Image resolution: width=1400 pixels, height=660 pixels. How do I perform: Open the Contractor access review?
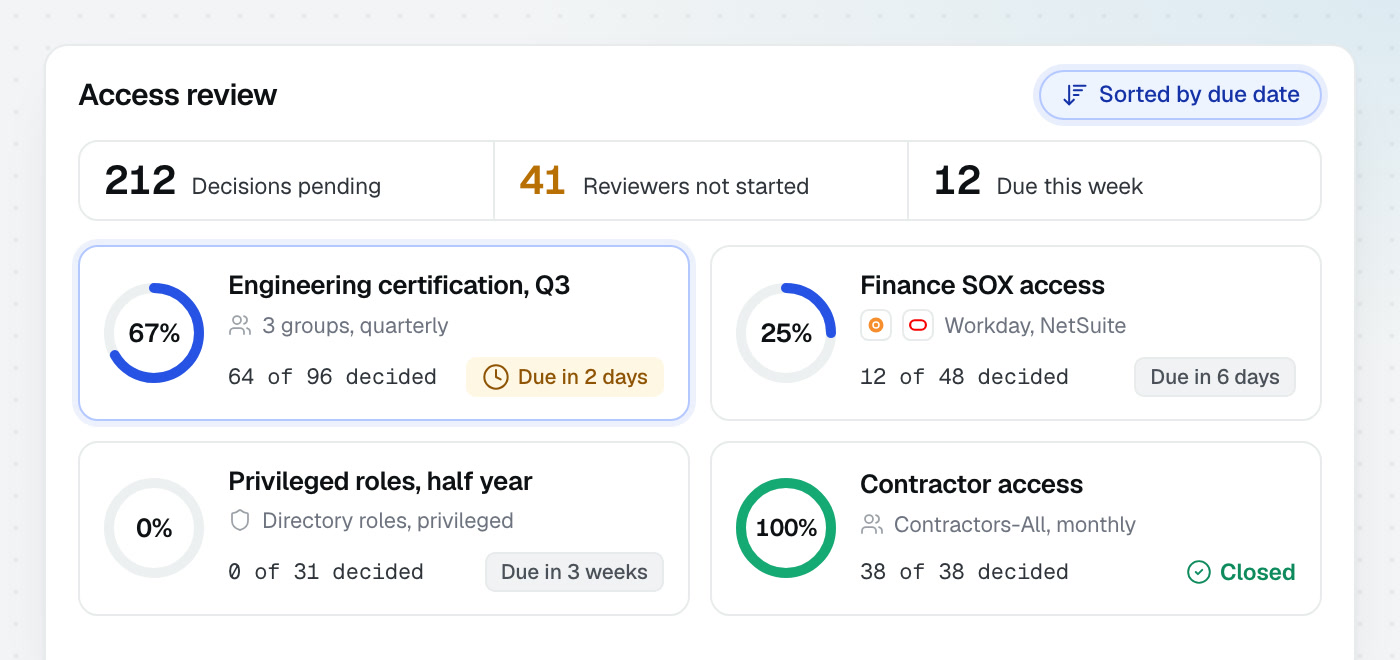pos(1016,528)
